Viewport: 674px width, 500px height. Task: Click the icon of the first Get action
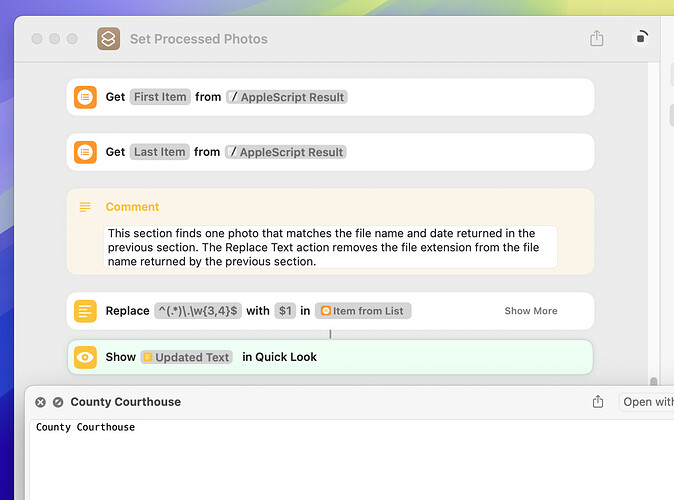click(86, 97)
